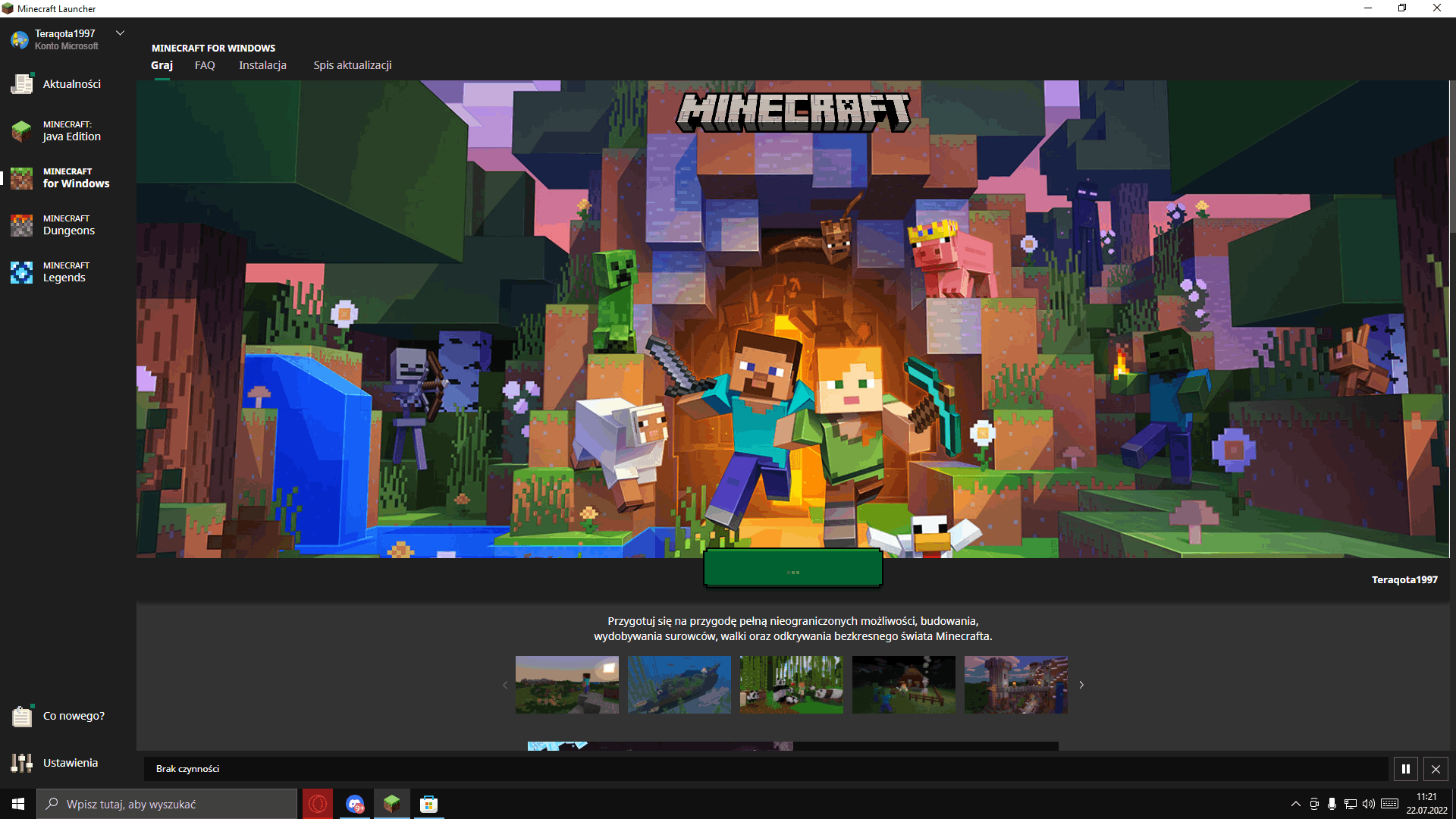Dismiss the Brak czynności status bar
The width and height of the screenshot is (1456, 819).
point(1436,769)
